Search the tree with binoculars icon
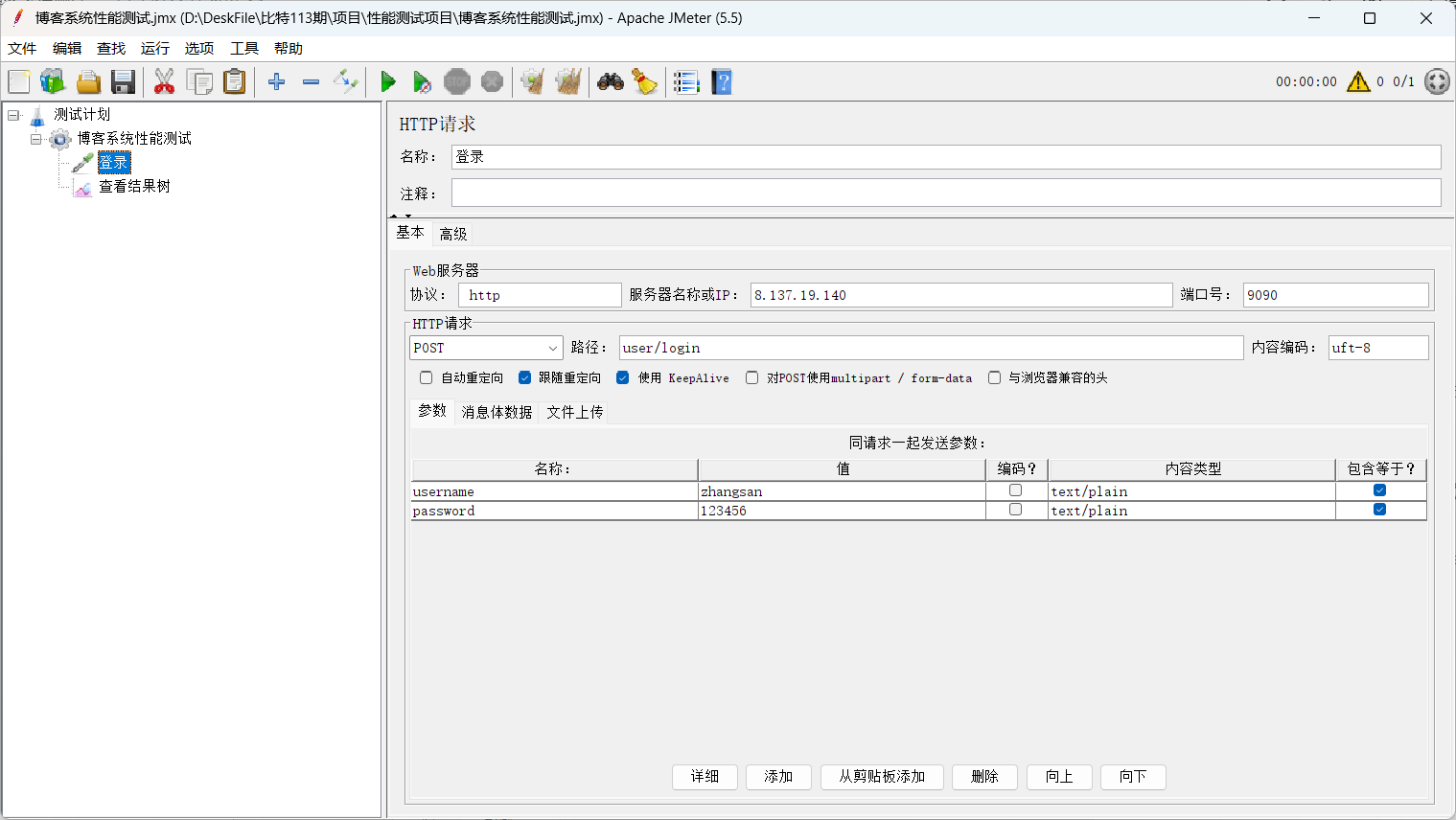 point(611,82)
